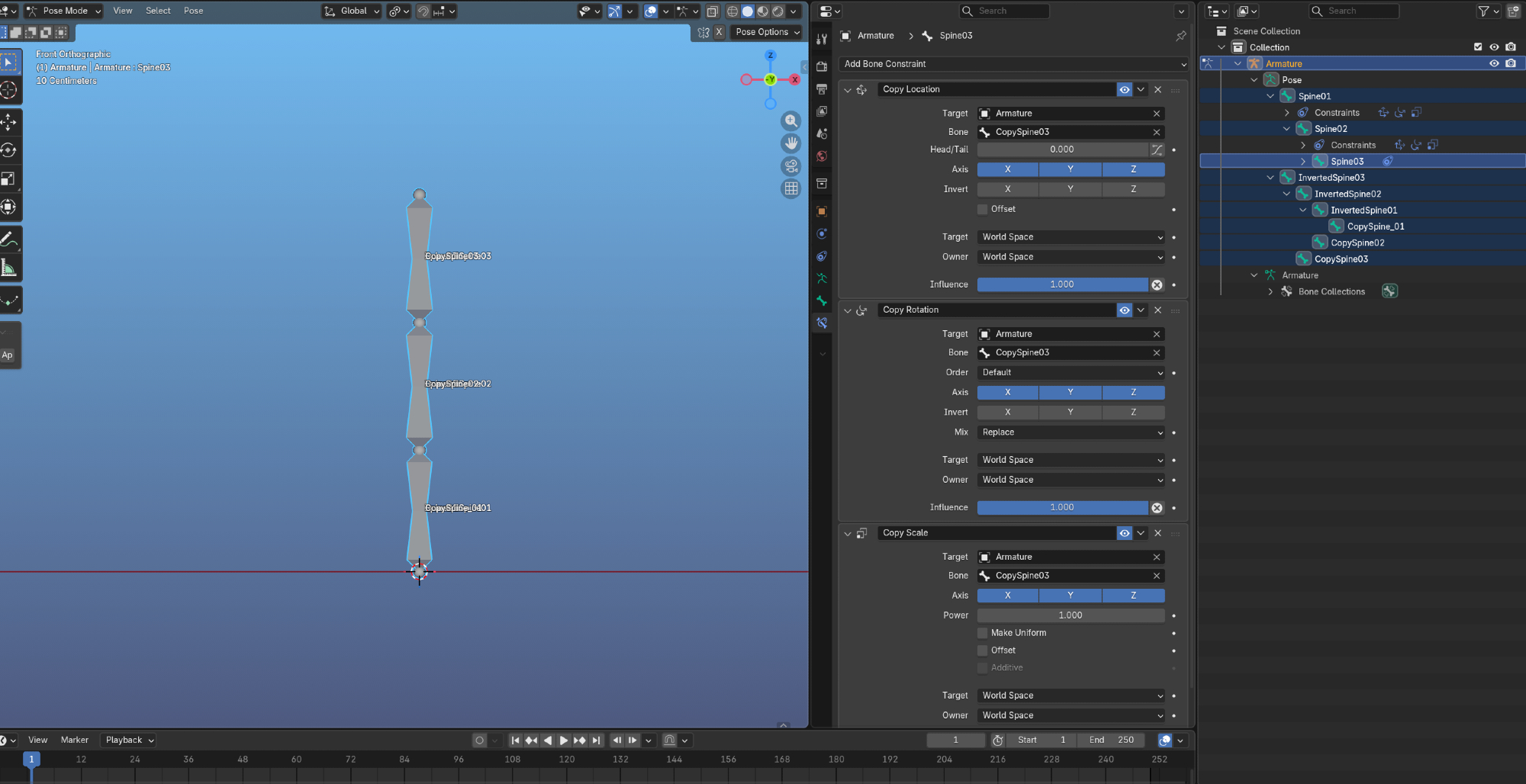Click Pose Options button
Viewport: 1526px width, 784px height.
pyautogui.click(x=768, y=32)
